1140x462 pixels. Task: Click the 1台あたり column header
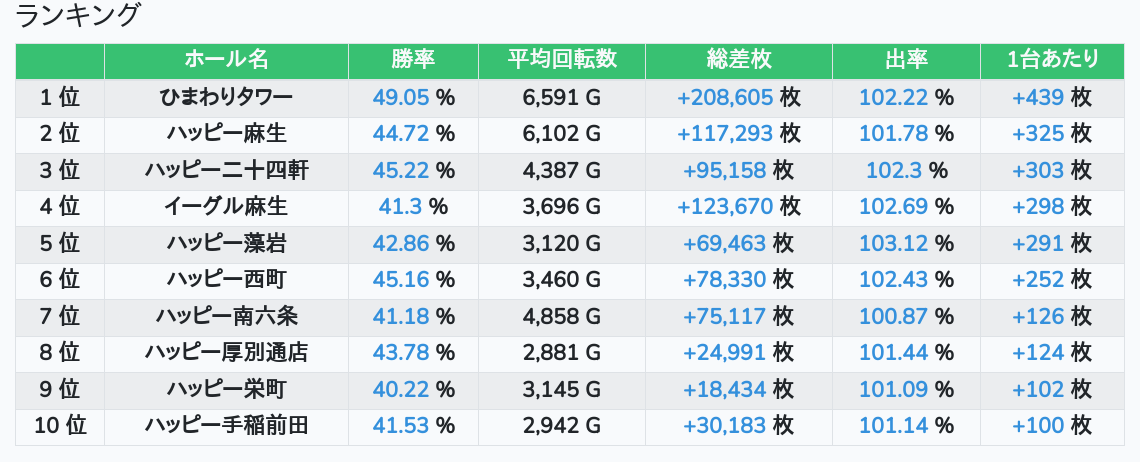1052,60
